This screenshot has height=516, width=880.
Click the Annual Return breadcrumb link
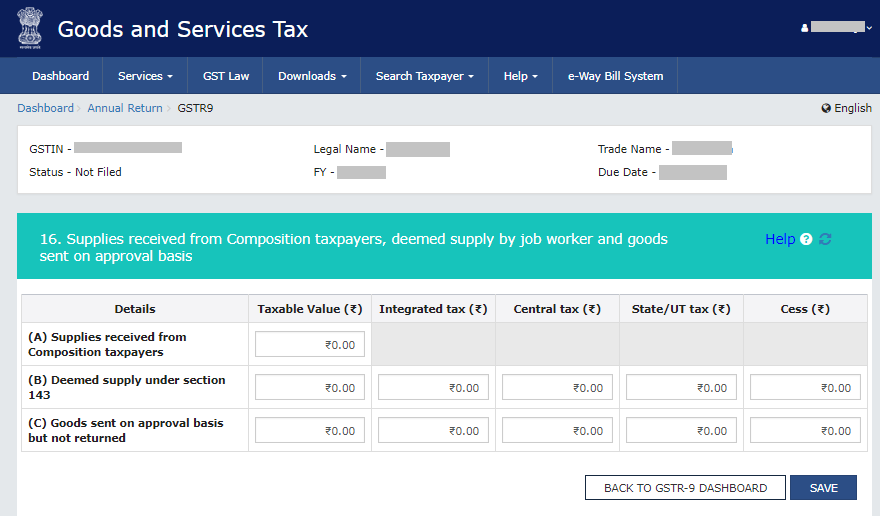(x=124, y=108)
